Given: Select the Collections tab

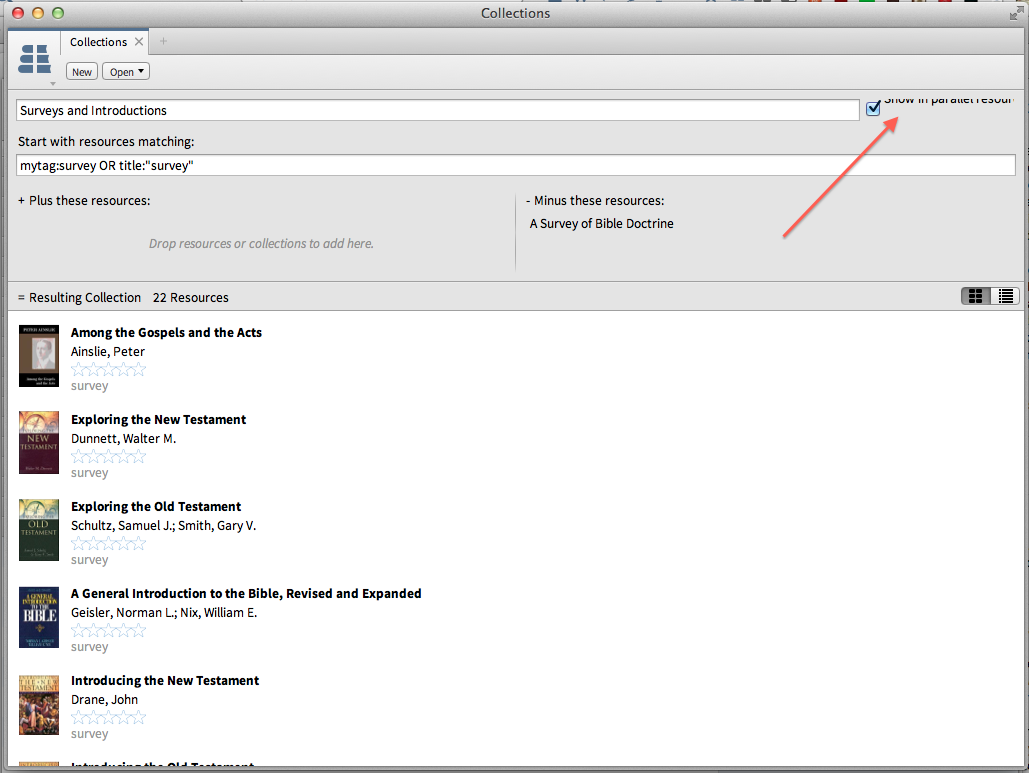Looking at the screenshot, I should pyautogui.click(x=98, y=41).
